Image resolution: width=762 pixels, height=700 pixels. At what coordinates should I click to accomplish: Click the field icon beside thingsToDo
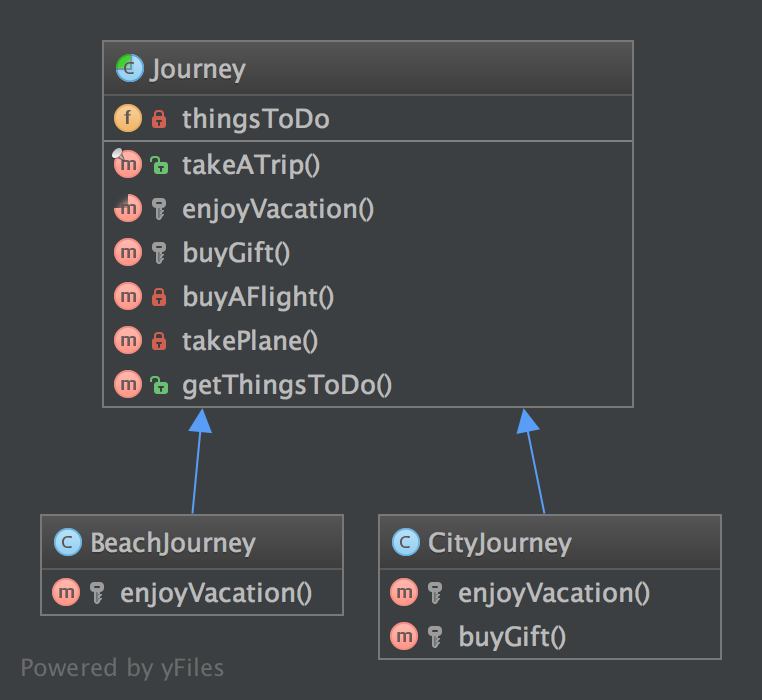(127, 120)
